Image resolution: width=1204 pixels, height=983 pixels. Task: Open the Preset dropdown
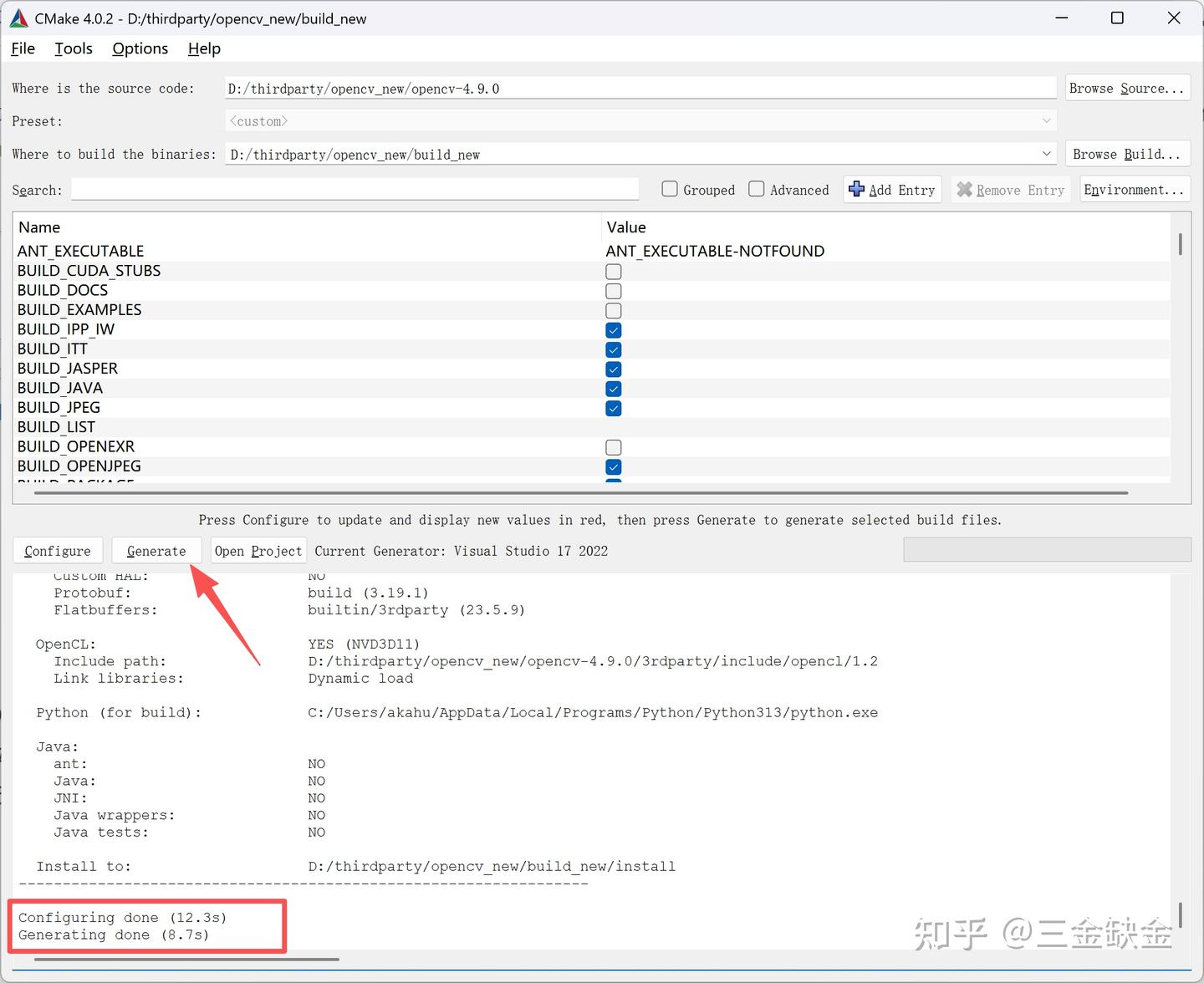[x=1047, y=120]
